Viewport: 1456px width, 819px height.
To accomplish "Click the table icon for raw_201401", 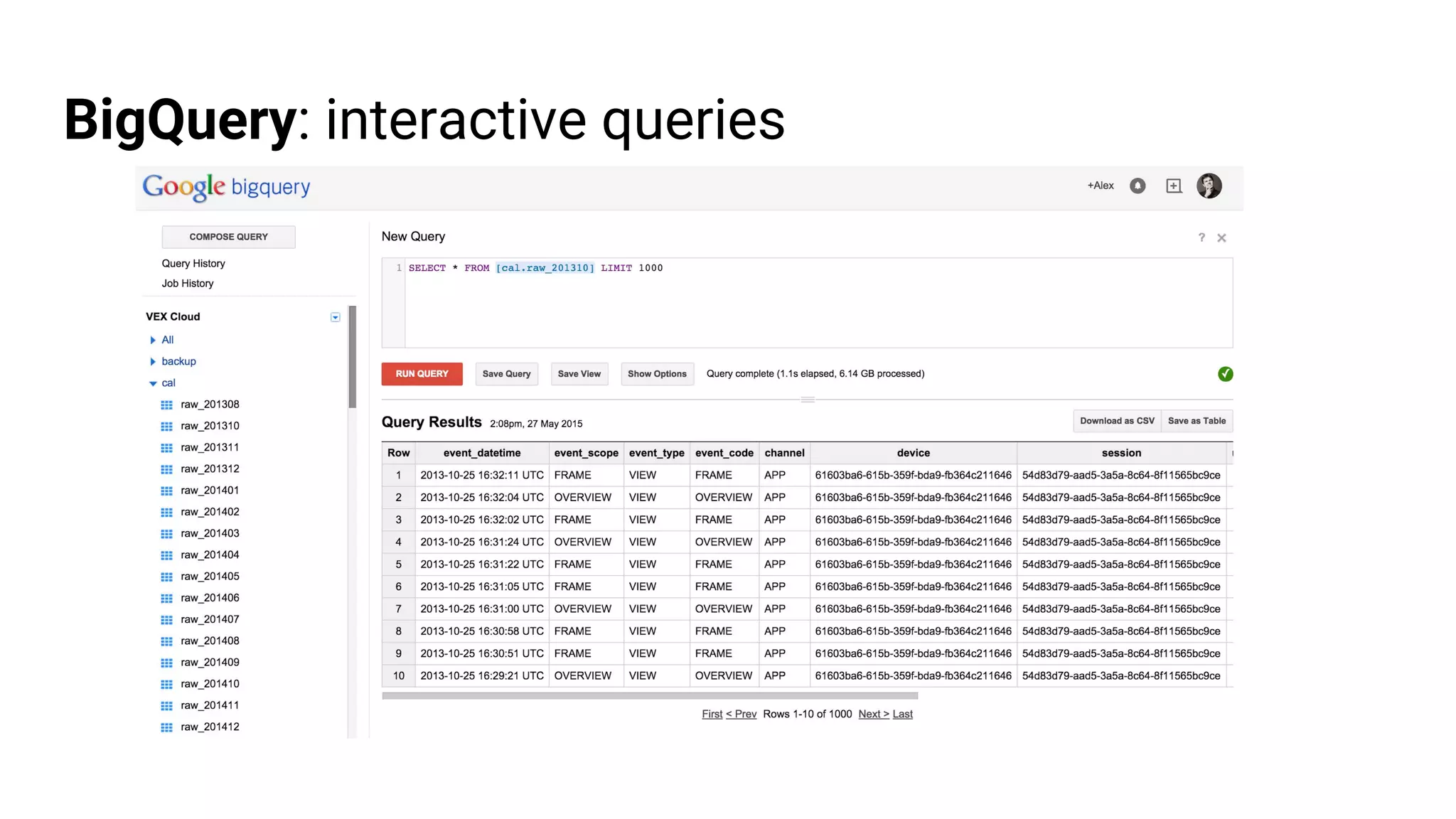I will (167, 491).
